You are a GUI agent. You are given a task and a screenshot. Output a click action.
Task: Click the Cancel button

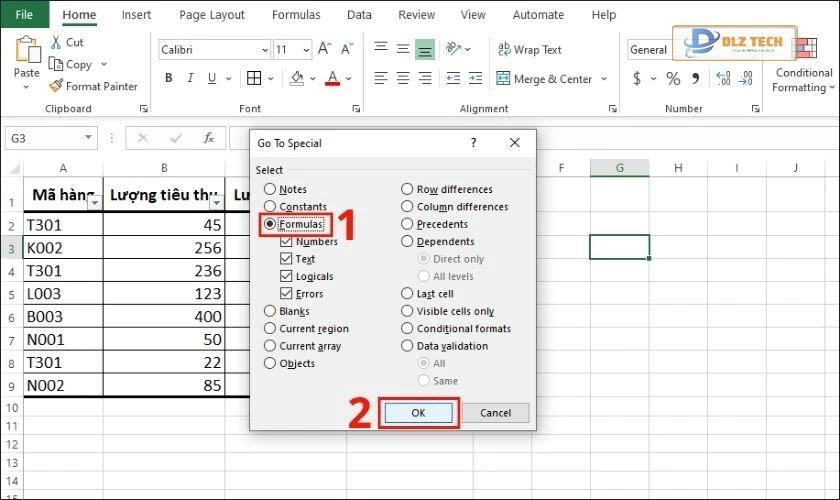click(x=496, y=413)
